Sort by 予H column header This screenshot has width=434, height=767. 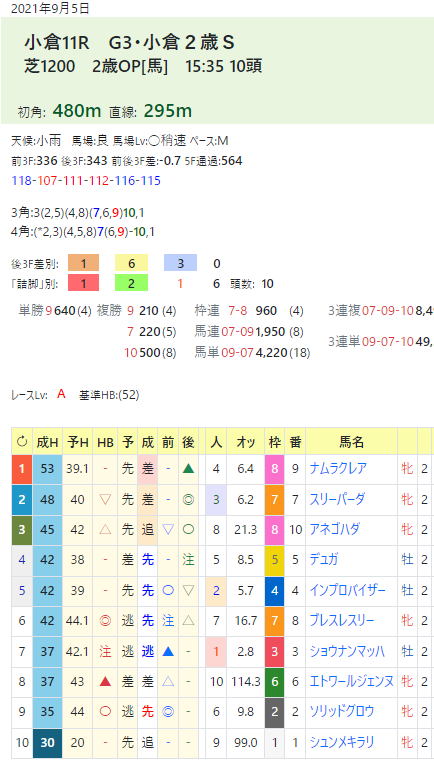click(78, 442)
